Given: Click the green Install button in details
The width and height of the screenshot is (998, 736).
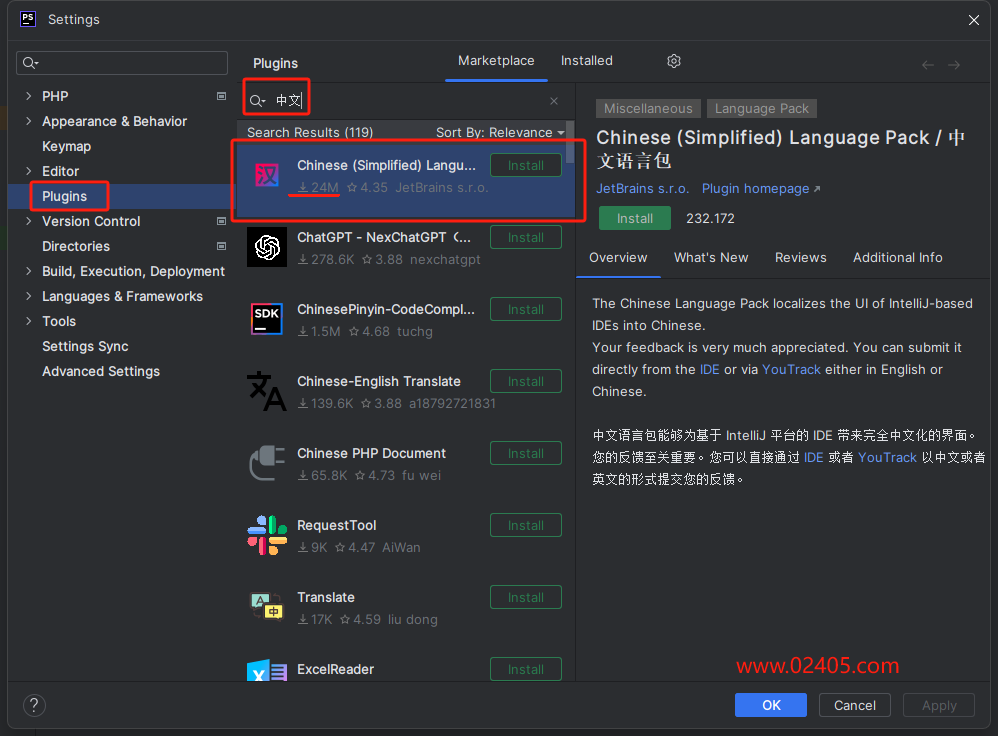Looking at the screenshot, I should (x=634, y=218).
